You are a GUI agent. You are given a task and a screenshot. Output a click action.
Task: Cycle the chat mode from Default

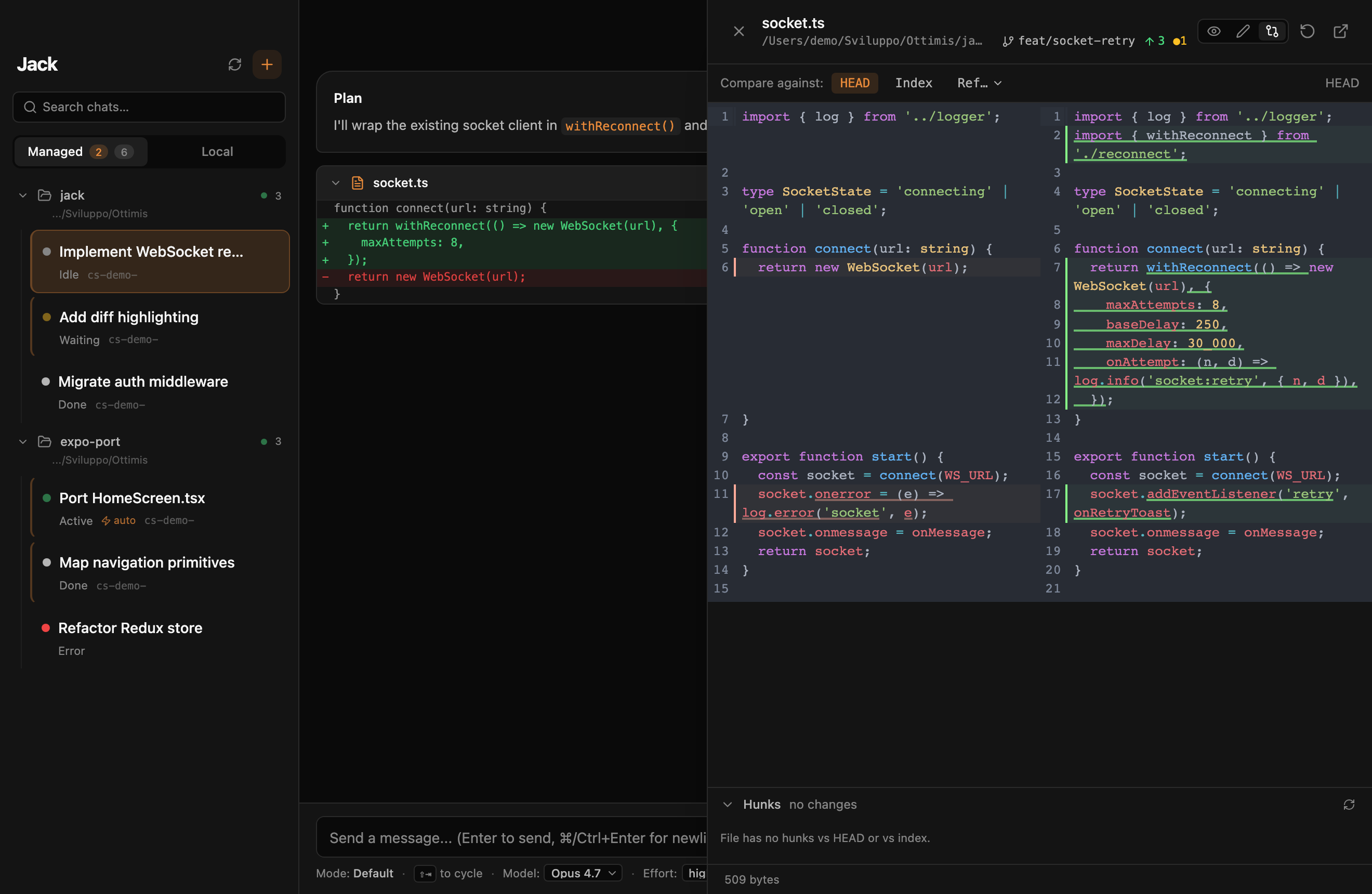pyautogui.click(x=426, y=873)
